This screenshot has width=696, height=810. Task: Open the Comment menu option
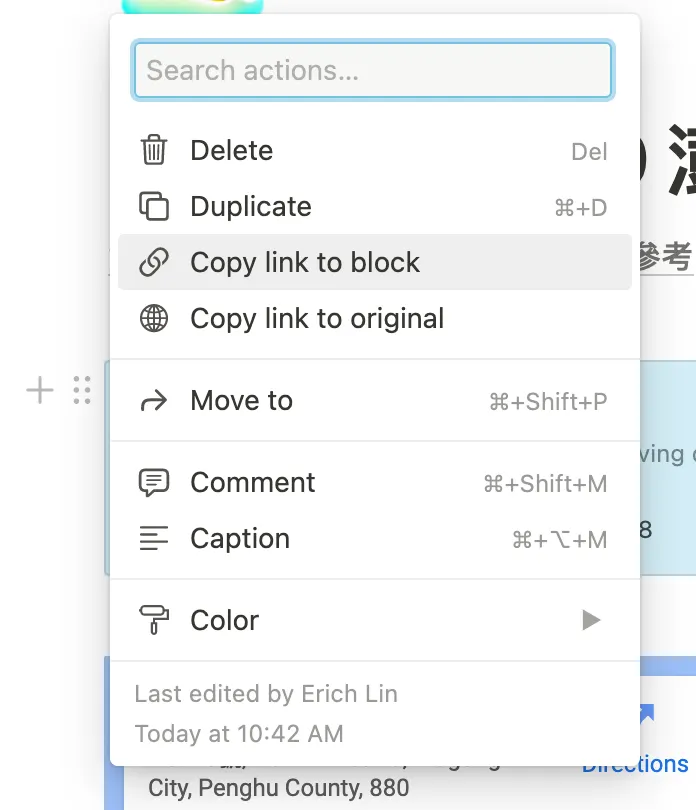[x=253, y=483]
